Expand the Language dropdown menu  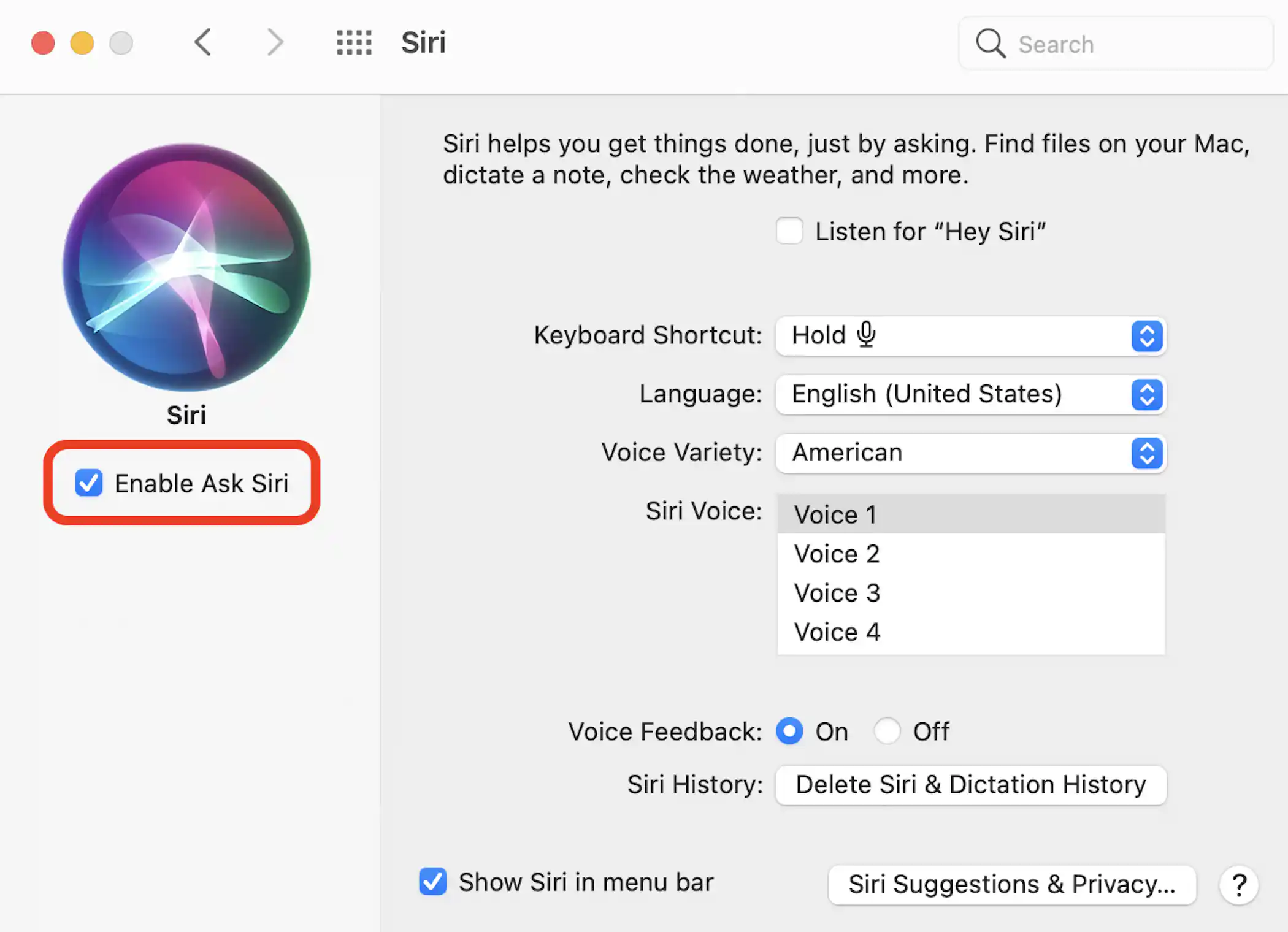pyautogui.click(x=970, y=394)
